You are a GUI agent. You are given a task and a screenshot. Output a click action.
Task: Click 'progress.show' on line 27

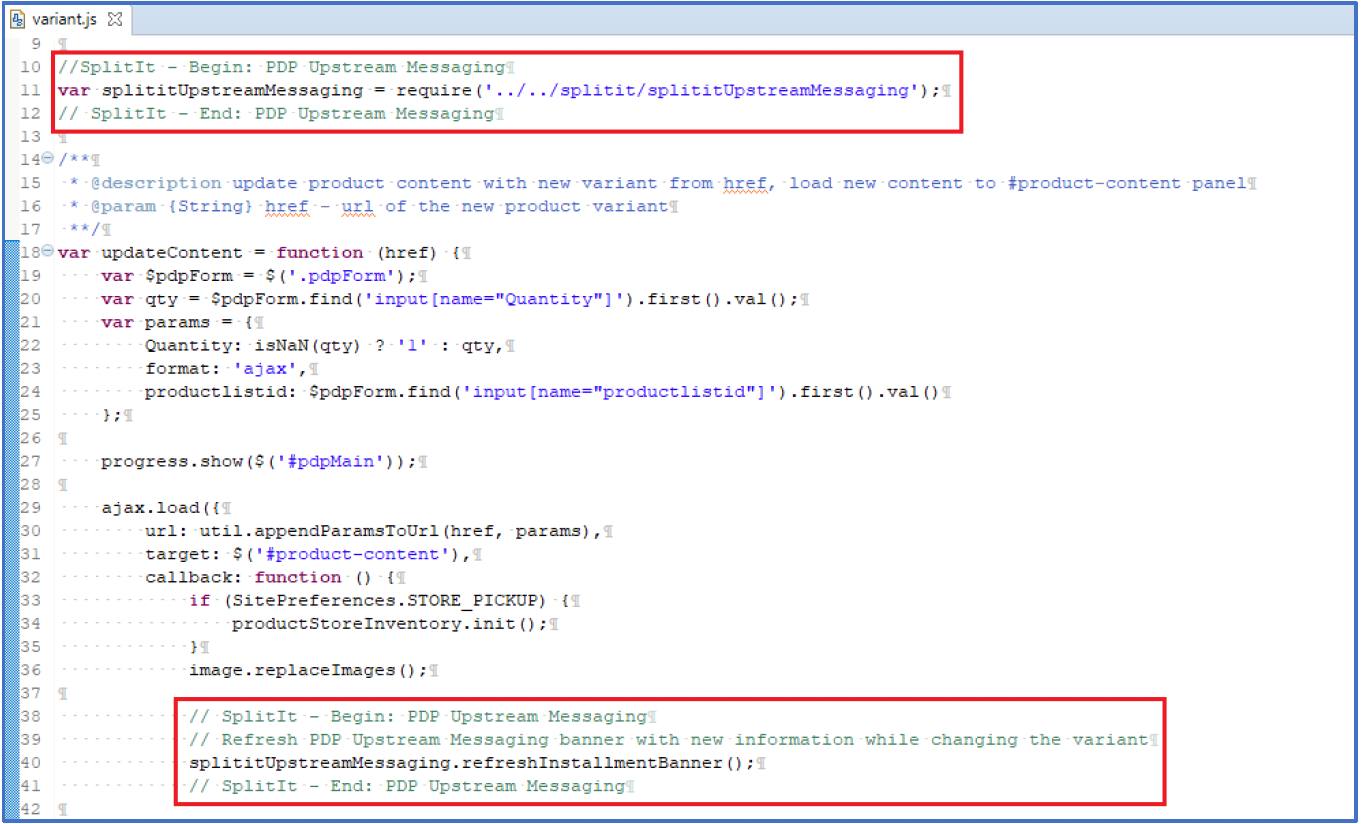pyautogui.click(x=172, y=461)
